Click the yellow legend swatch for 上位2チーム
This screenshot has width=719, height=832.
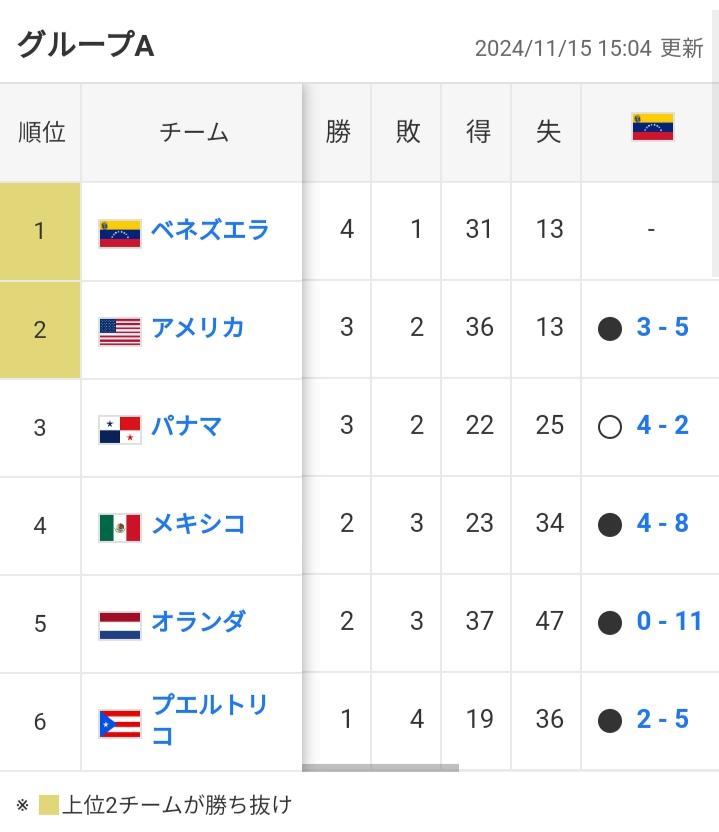pos(49,805)
